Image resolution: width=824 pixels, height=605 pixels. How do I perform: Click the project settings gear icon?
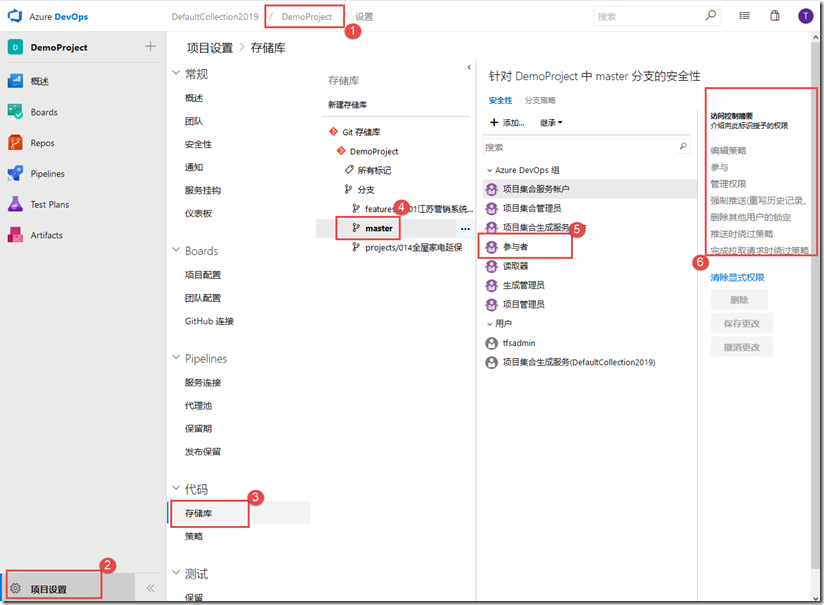pyautogui.click(x=16, y=588)
